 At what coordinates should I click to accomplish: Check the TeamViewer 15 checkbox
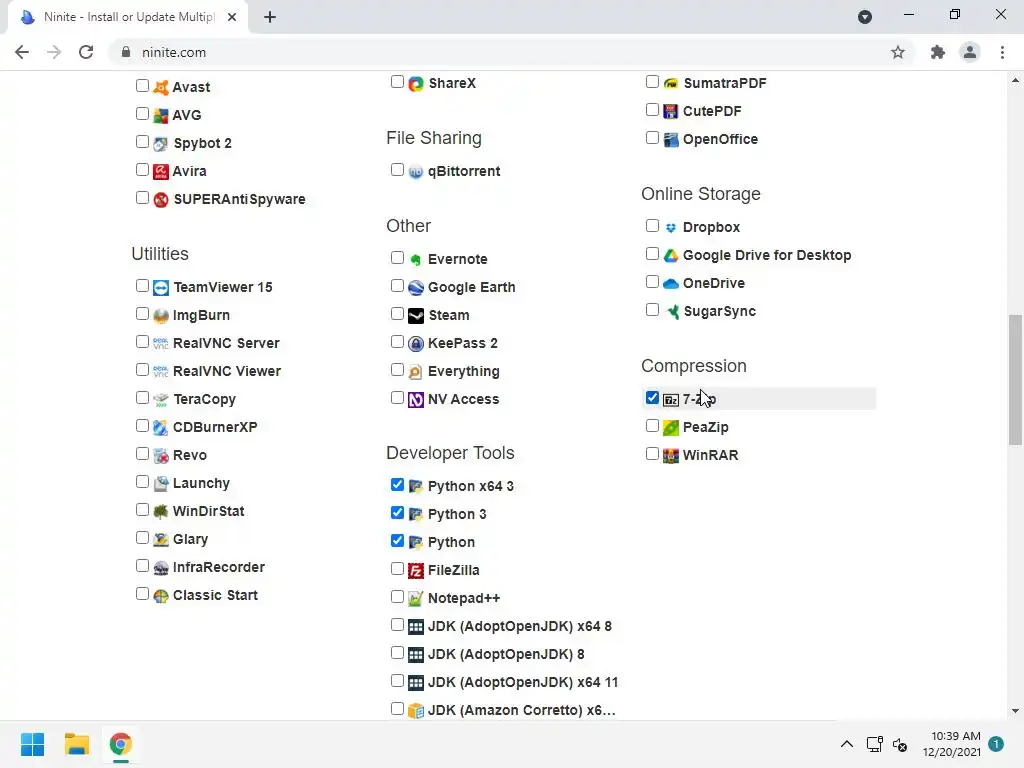(142, 285)
